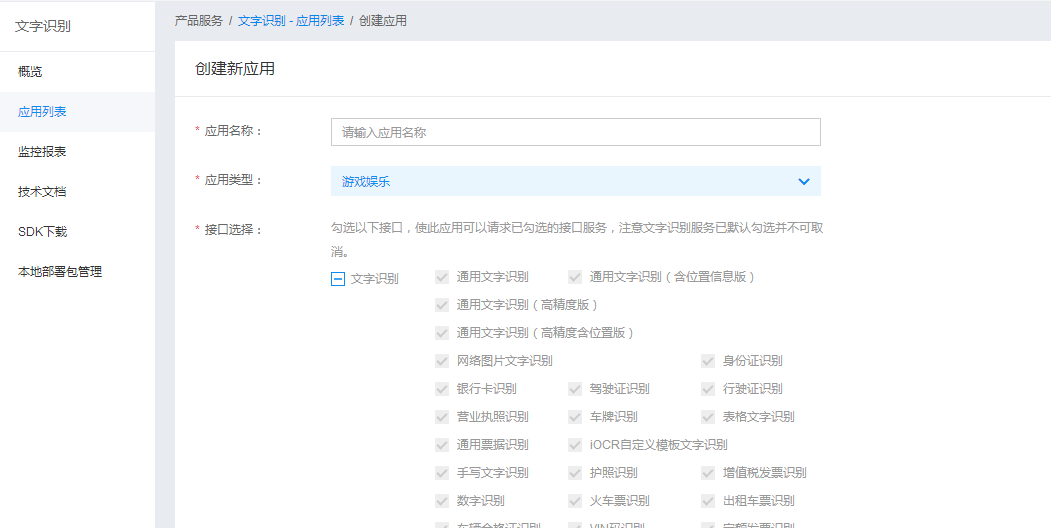This screenshot has width=1051, height=528.
Task: Toggle the 车牌识别 checkbox
Action: click(575, 417)
